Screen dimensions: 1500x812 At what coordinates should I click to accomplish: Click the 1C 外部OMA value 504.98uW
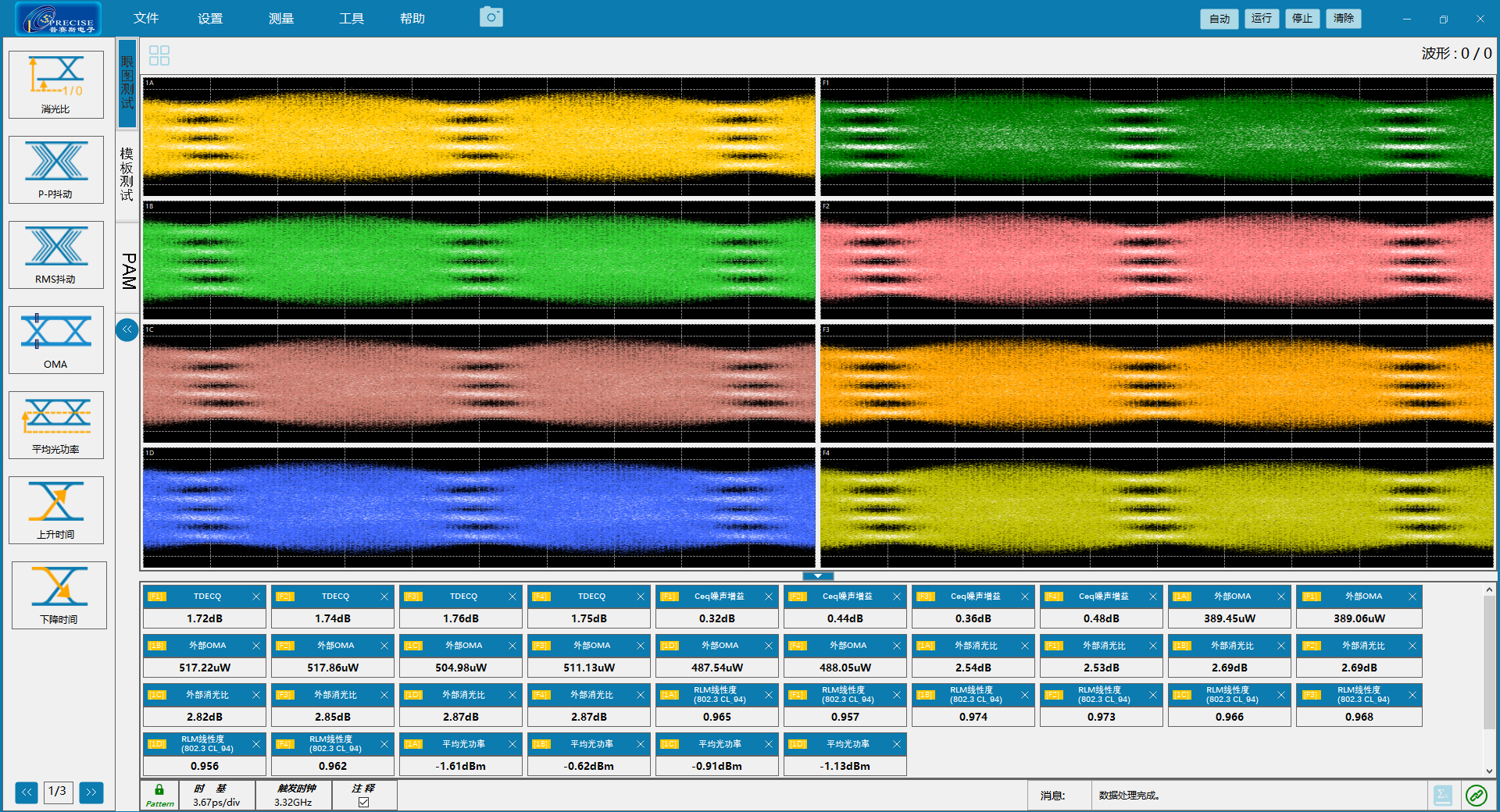(461, 668)
